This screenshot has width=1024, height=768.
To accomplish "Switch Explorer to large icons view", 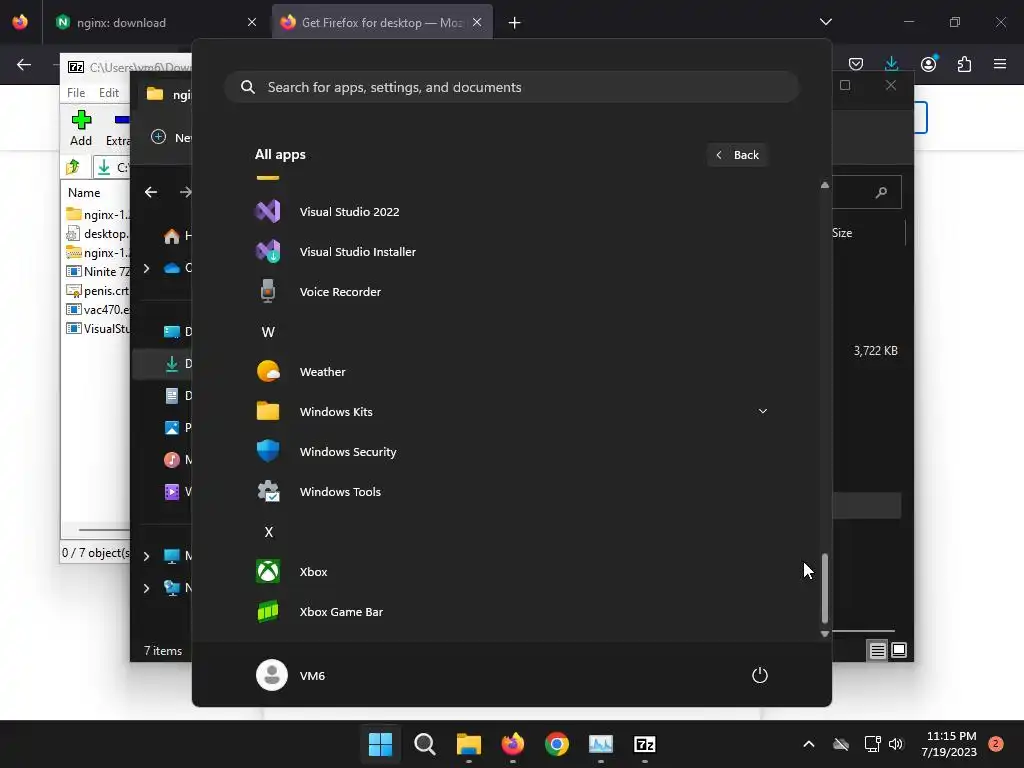I will pos(899,650).
